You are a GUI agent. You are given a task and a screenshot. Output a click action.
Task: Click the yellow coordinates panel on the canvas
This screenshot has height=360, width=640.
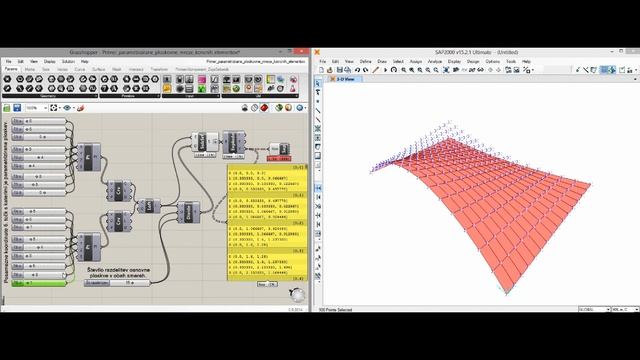coord(267,223)
